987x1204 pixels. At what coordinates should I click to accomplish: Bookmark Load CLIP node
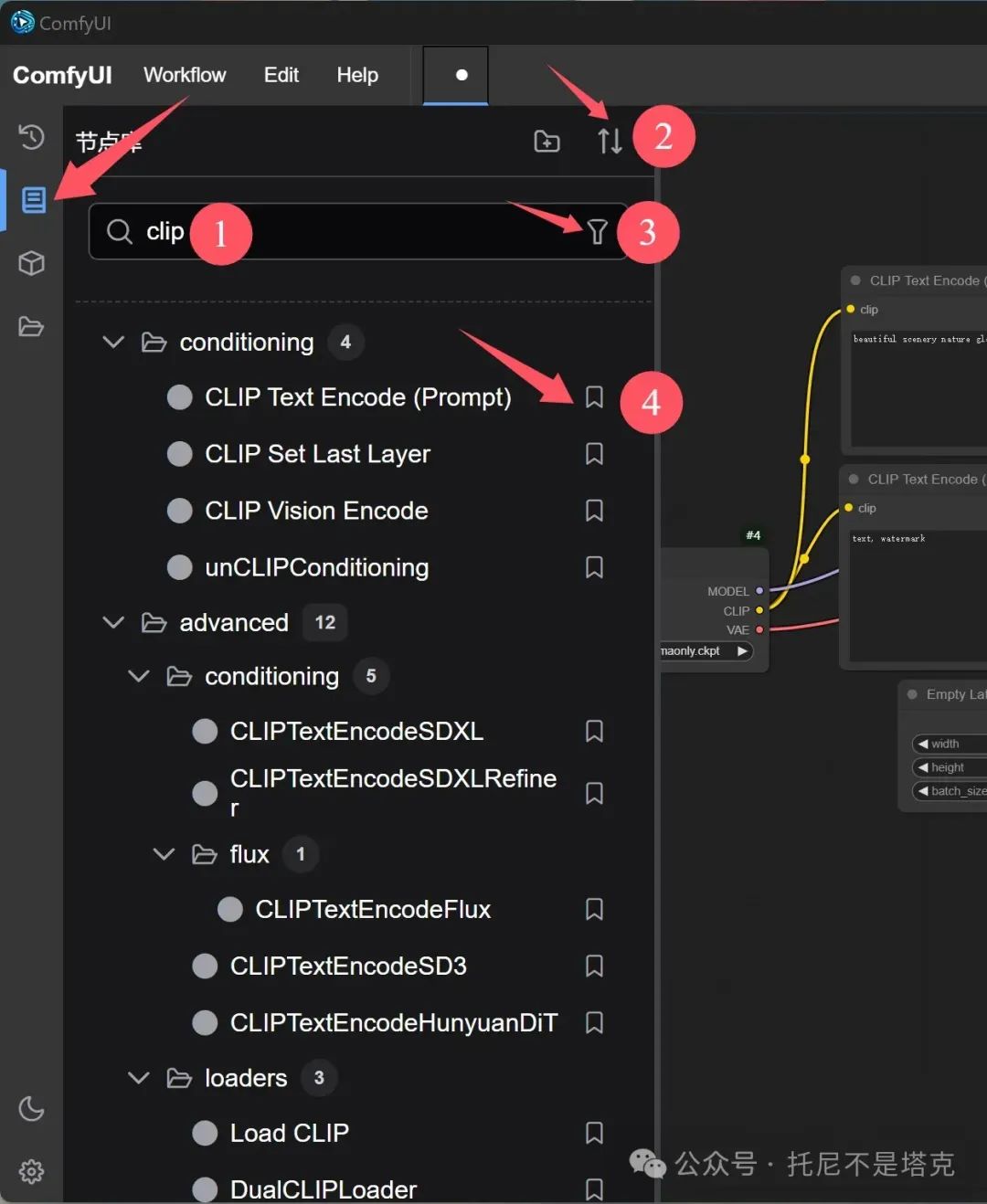pyautogui.click(x=594, y=1133)
